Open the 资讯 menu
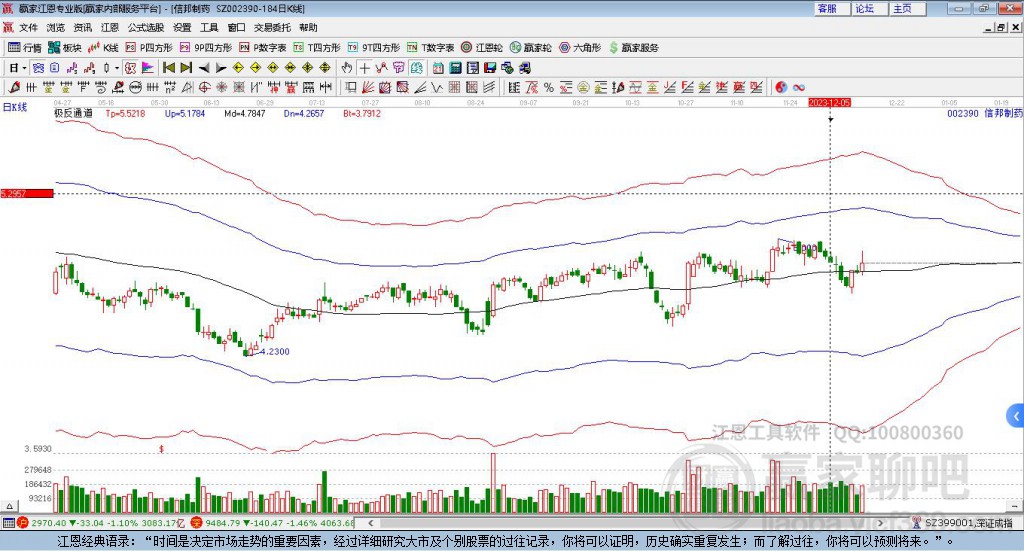Image resolution: width=1024 pixels, height=551 pixels. click(x=82, y=27)
